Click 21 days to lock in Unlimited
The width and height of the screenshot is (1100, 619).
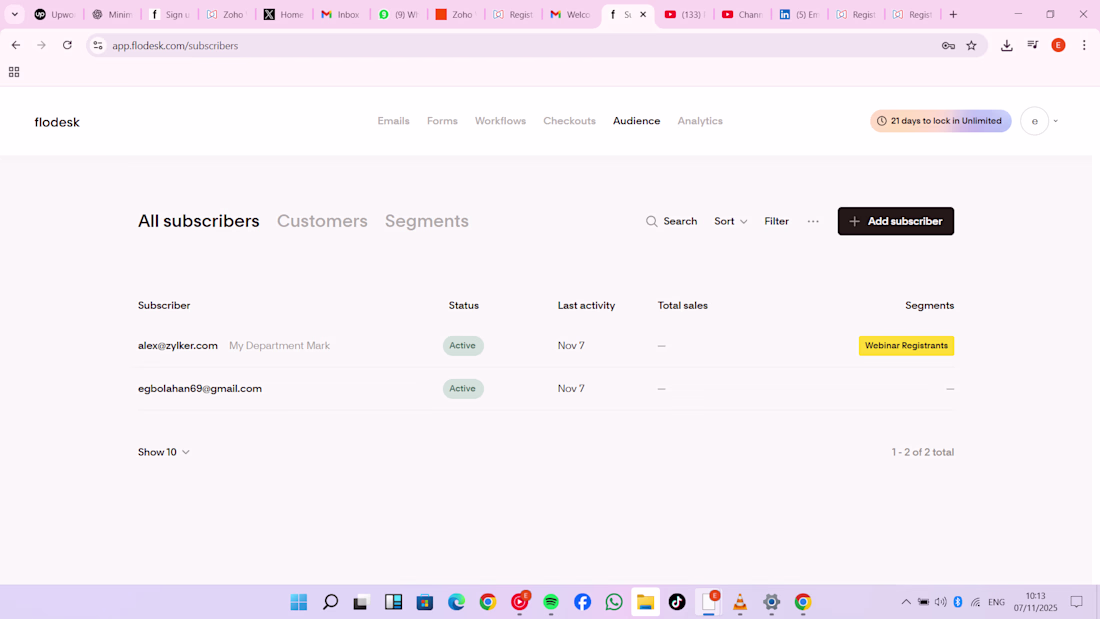click(x=941, y=121)
